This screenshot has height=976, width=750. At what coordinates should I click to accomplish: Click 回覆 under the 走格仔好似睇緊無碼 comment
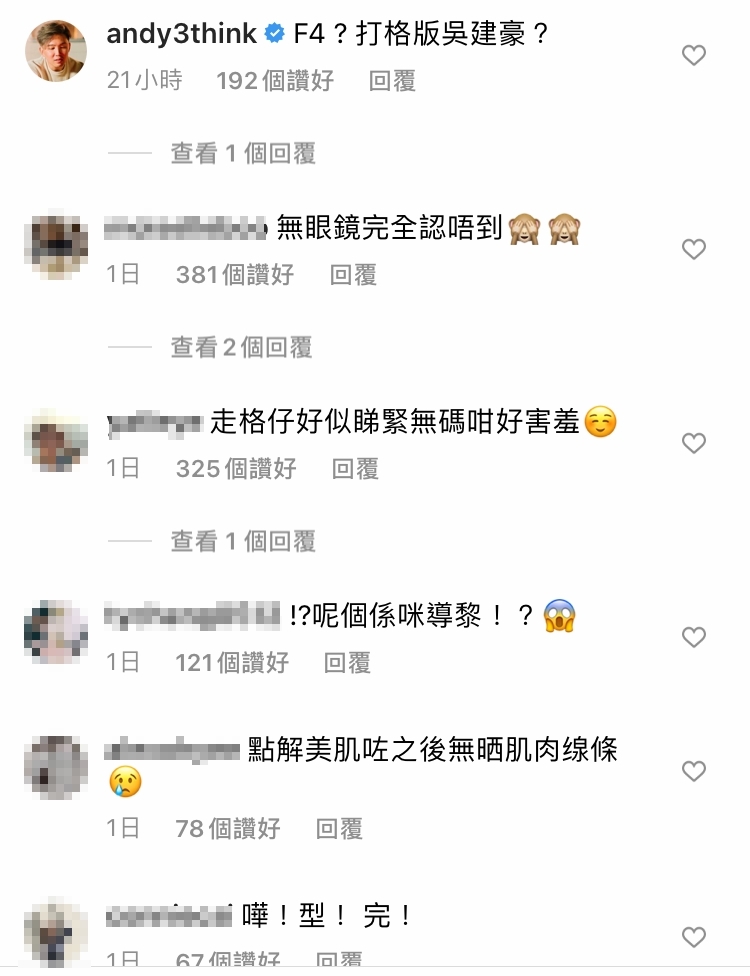355,469
